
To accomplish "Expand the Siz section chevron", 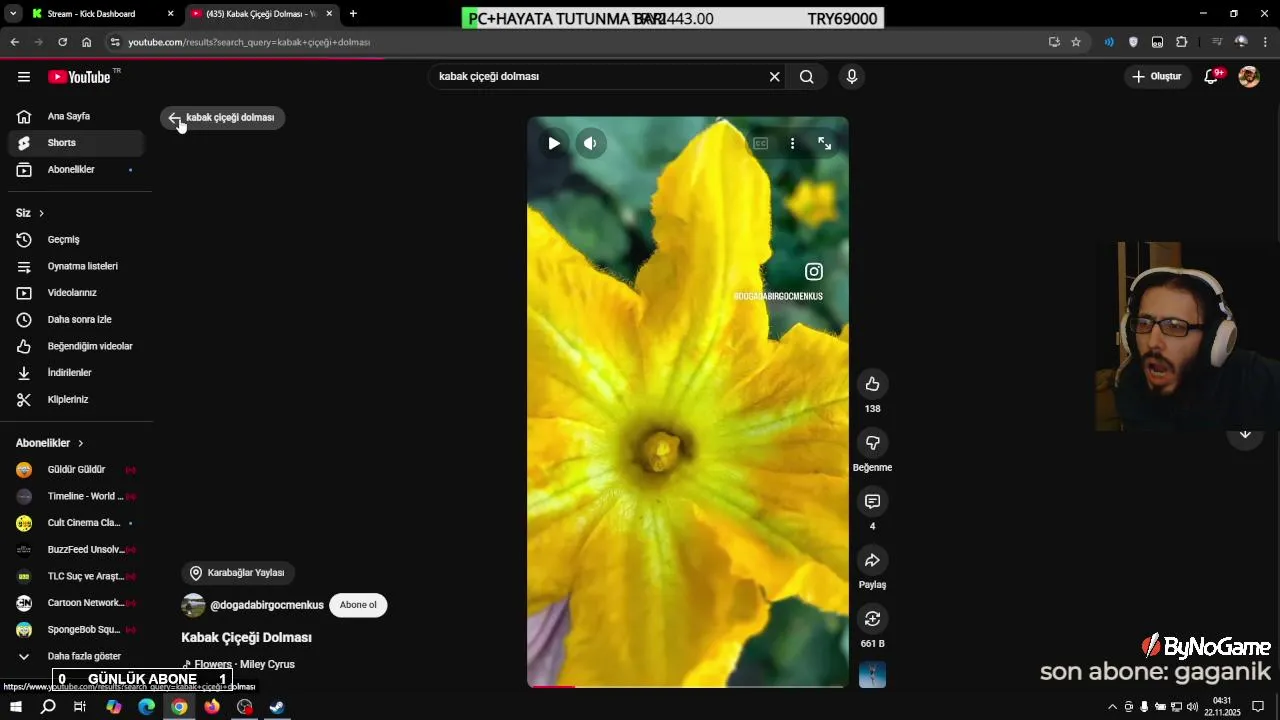I will 41,213.
